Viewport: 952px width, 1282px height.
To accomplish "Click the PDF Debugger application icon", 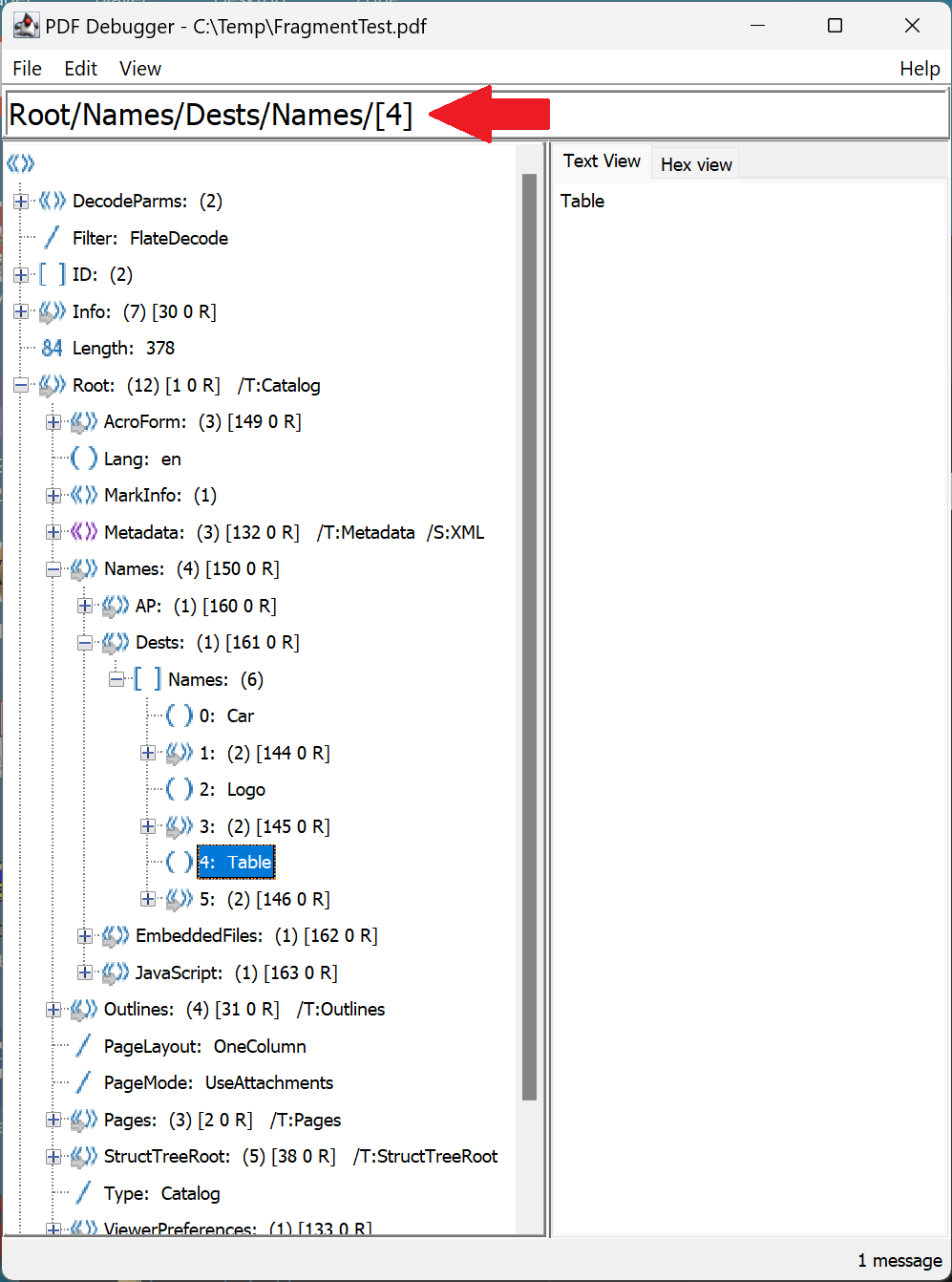I will coord(26,25).
